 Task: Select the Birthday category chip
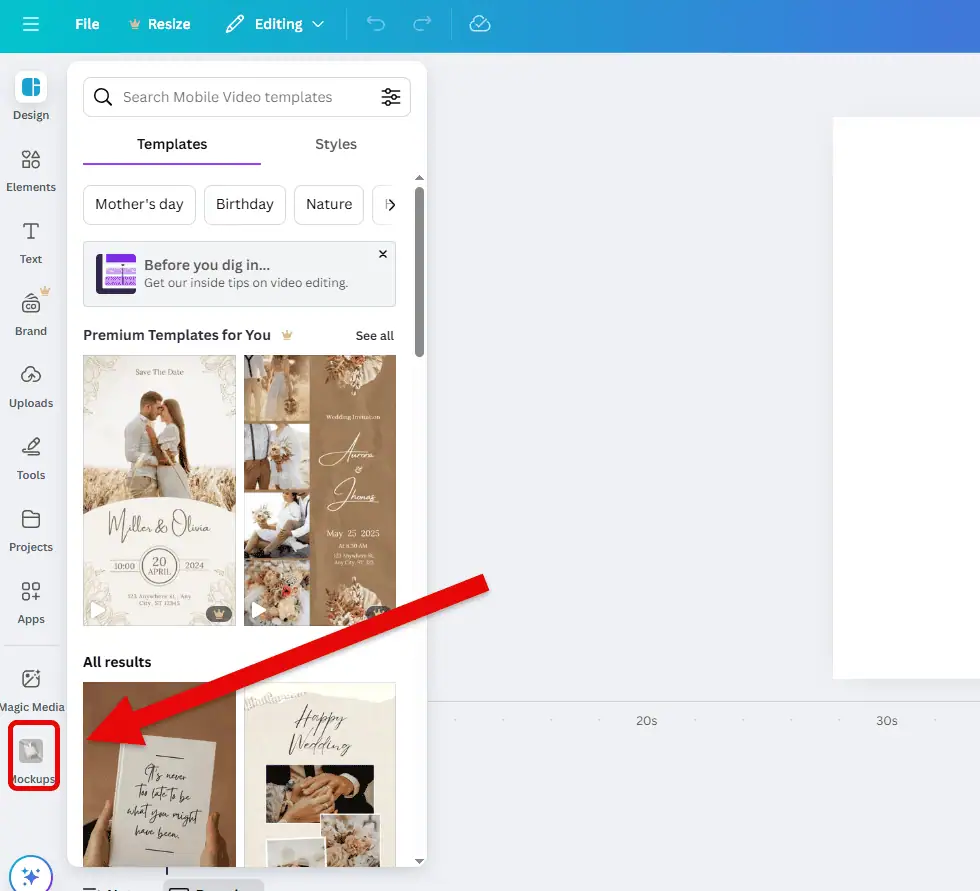(245, 204)
